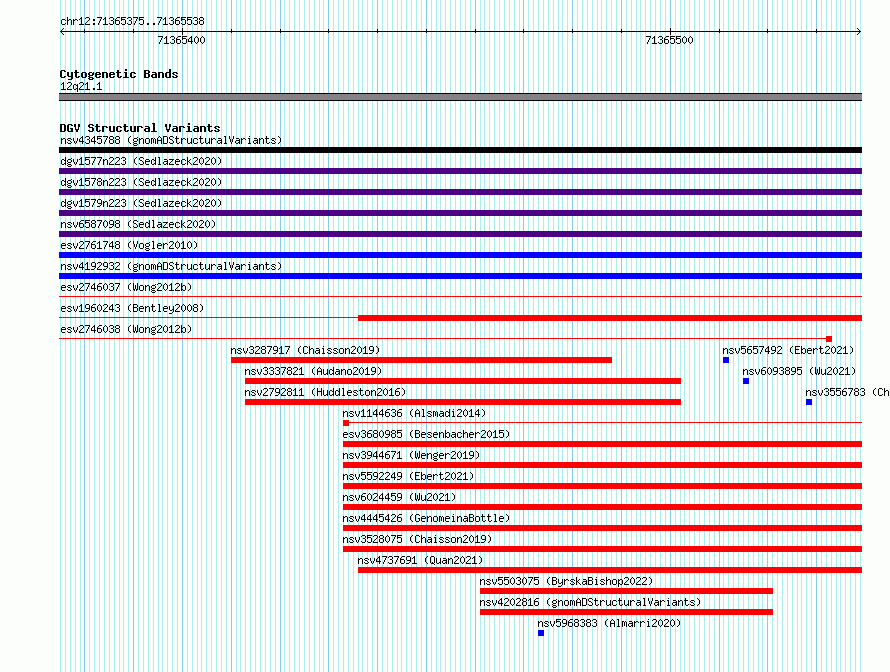The height and width of the screenshot is (672, 890).
Task: Open the DGV Structural Variants track title
Action: (140, 128)
